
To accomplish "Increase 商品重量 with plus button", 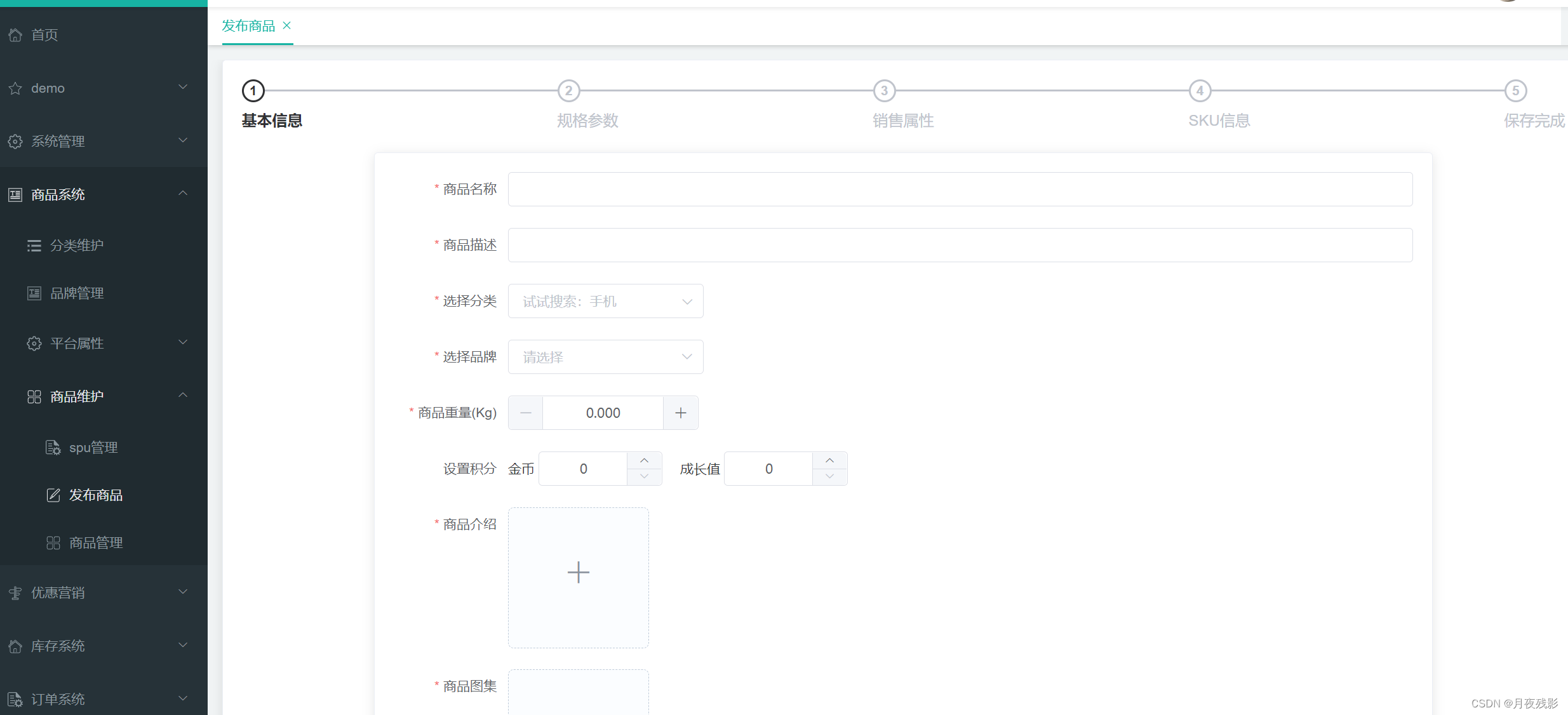I will pos(680,413).
